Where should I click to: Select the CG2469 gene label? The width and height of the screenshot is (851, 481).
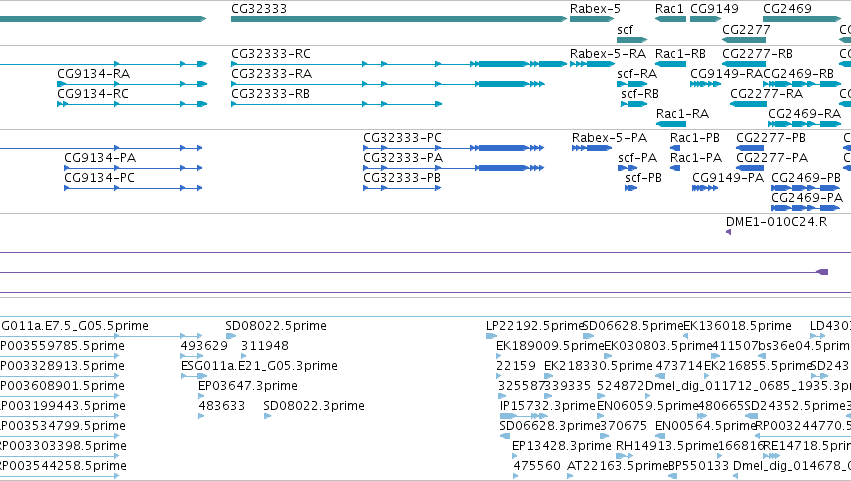point(787,9)
